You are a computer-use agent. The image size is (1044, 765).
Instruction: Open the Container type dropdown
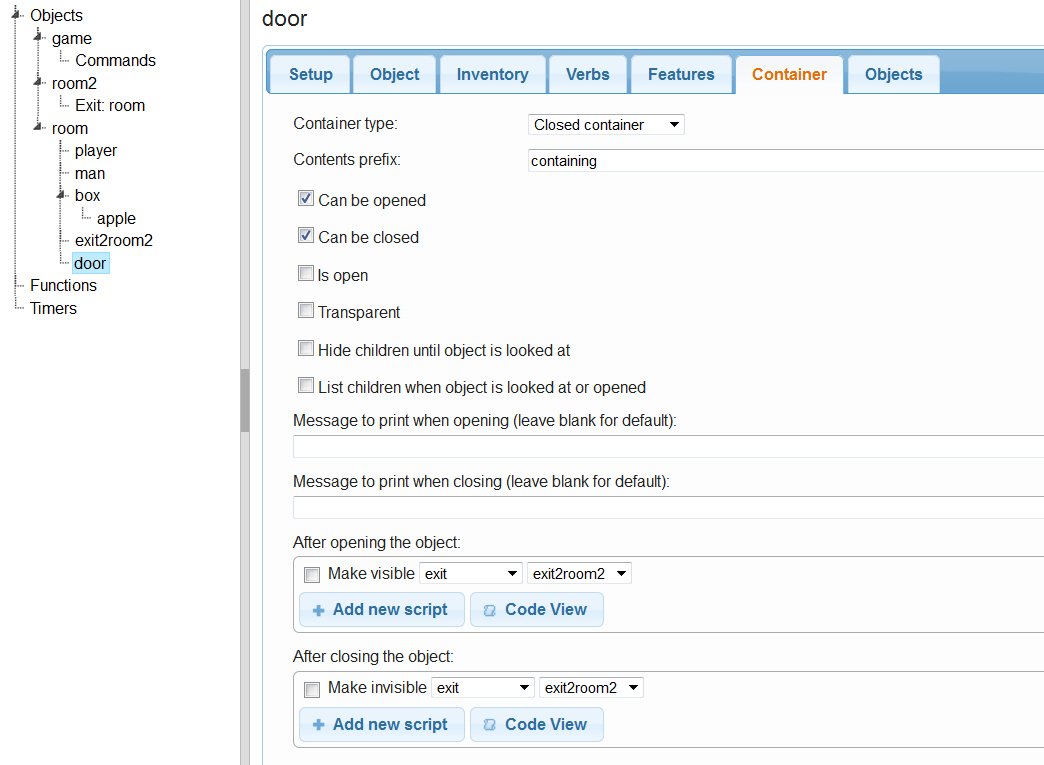pyautogui.click(x=606, y=125)
